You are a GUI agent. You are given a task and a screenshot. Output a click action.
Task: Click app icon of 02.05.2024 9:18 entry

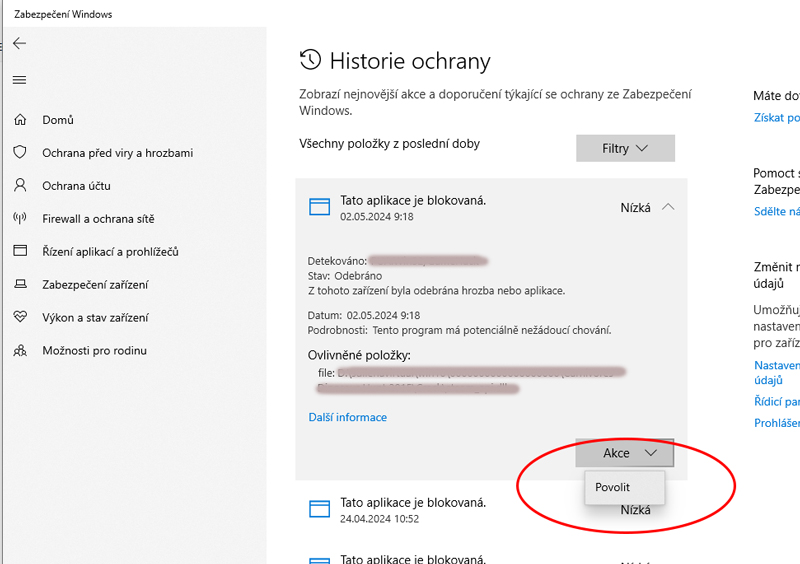click(x=319, y=207)
